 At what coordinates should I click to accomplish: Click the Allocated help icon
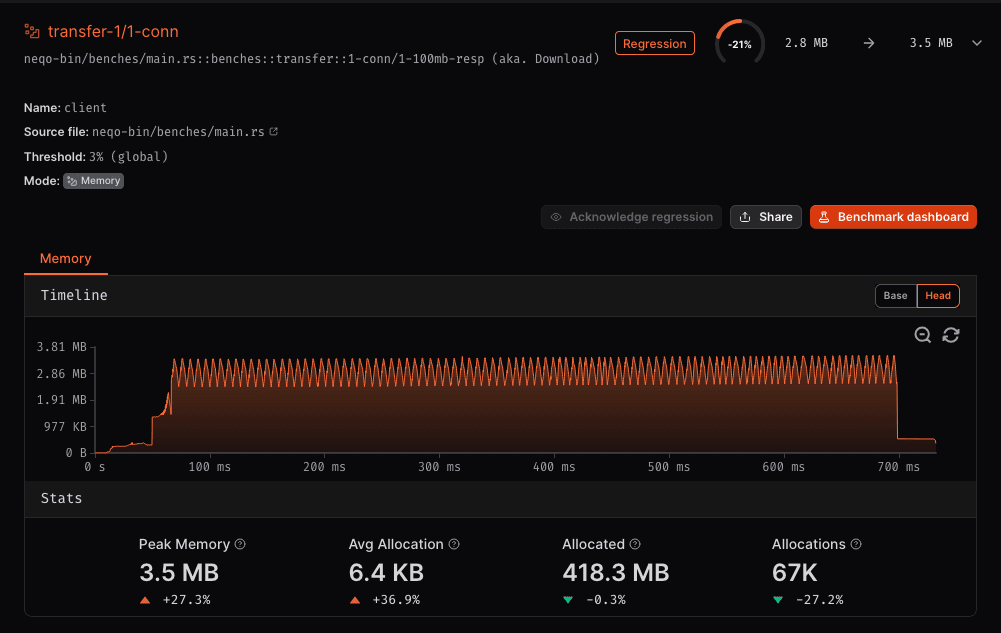point(634,544)
